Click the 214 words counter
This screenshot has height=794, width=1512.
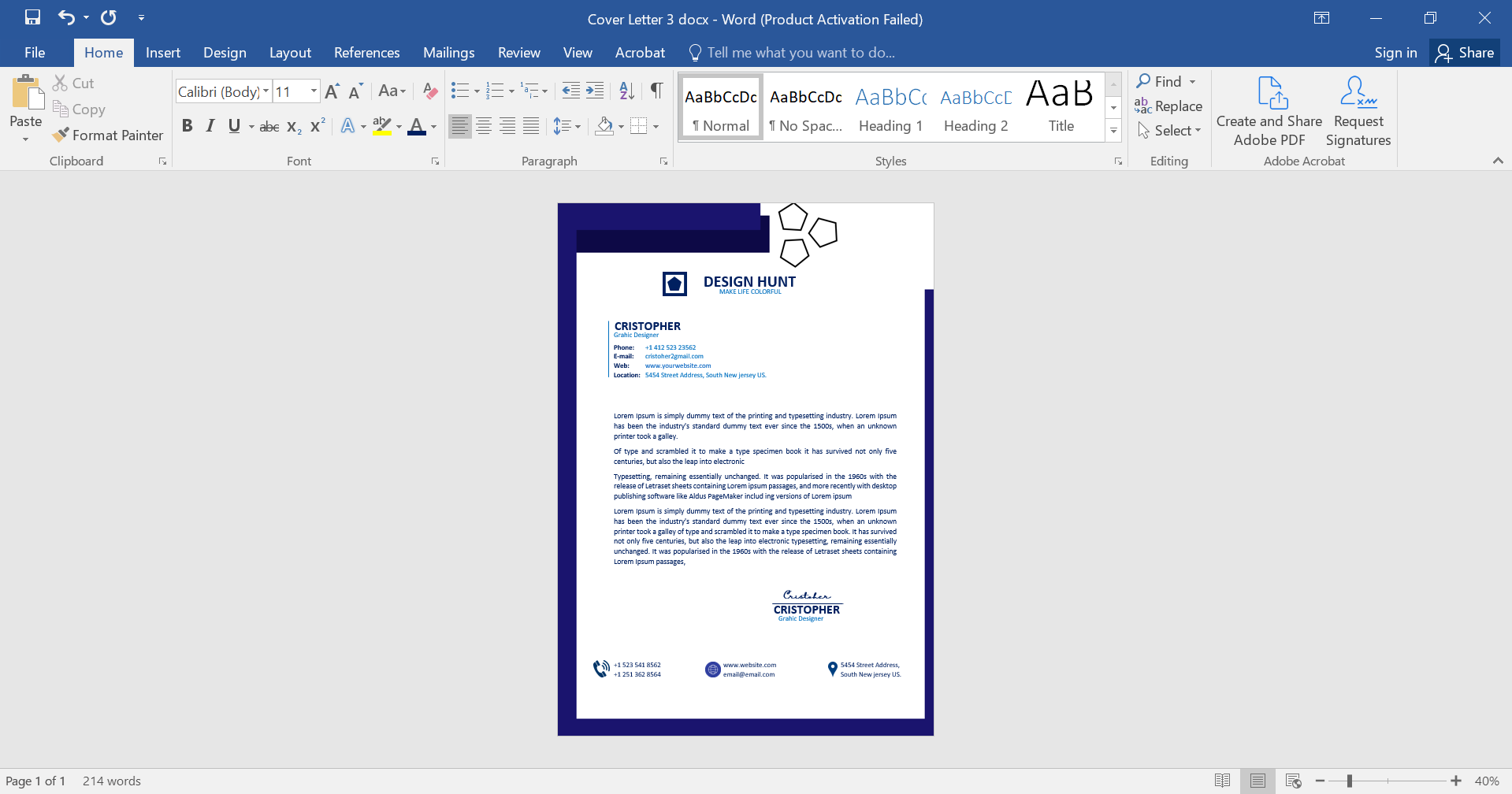pyautogui.click(x=112, y=781)
